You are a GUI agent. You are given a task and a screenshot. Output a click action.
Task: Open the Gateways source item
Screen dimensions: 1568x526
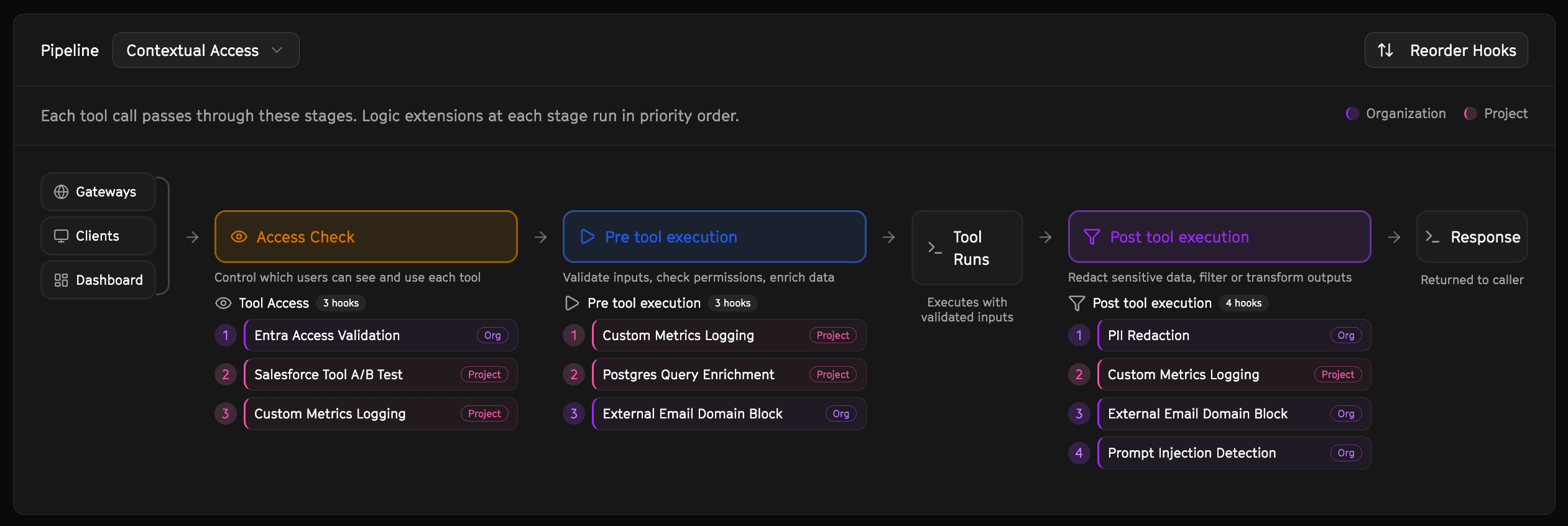98,192
